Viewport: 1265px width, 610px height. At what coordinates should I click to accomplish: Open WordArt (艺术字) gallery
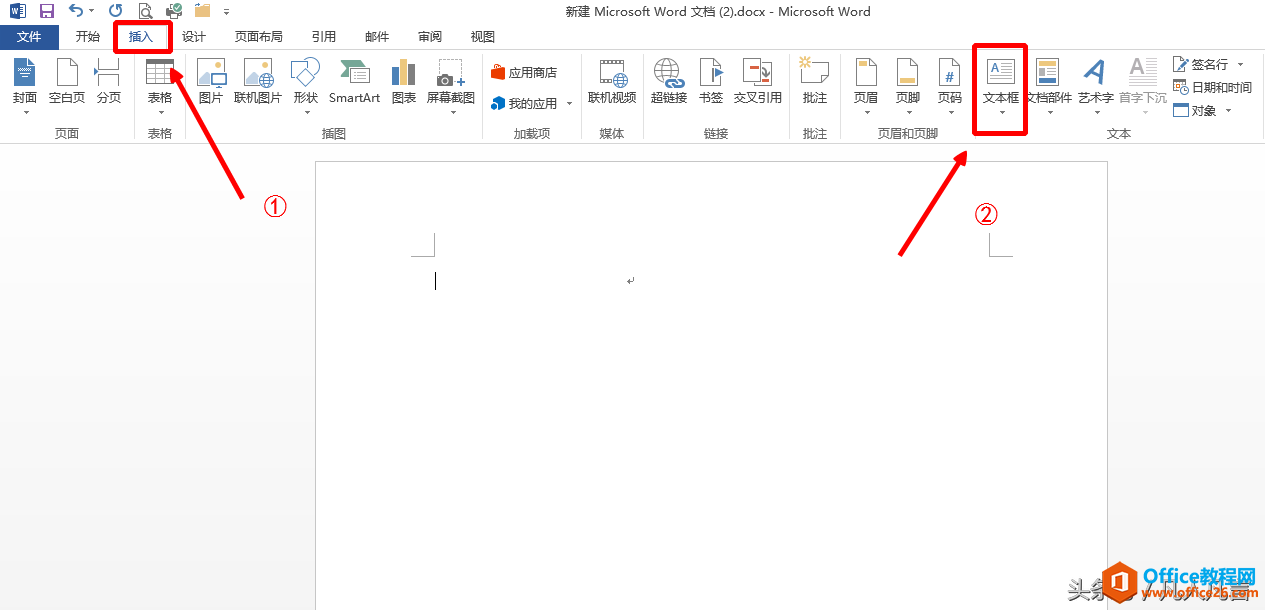click(1096, 85)
